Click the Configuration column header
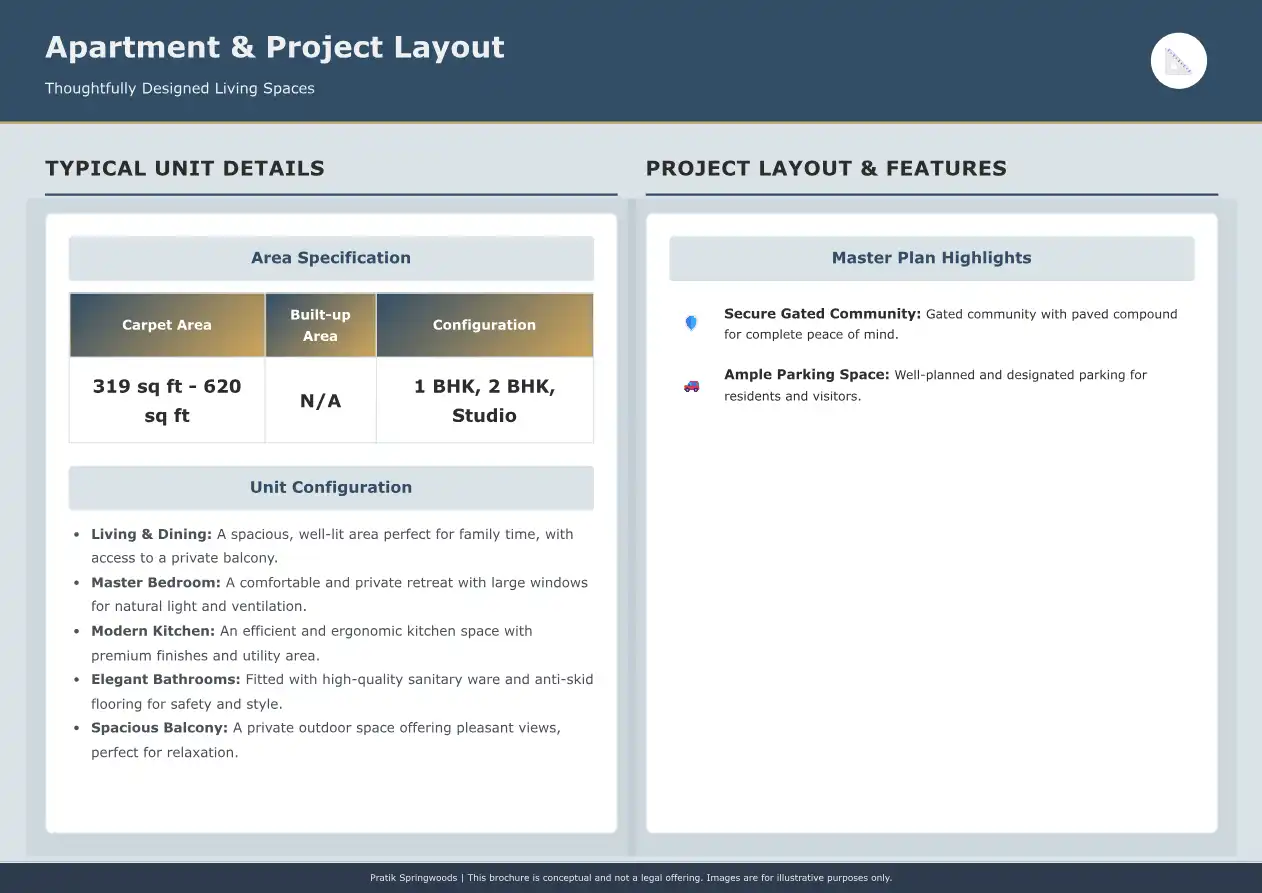Viewport: 1262px width, 893px height. pyautogui.click(x=484, y=325)
